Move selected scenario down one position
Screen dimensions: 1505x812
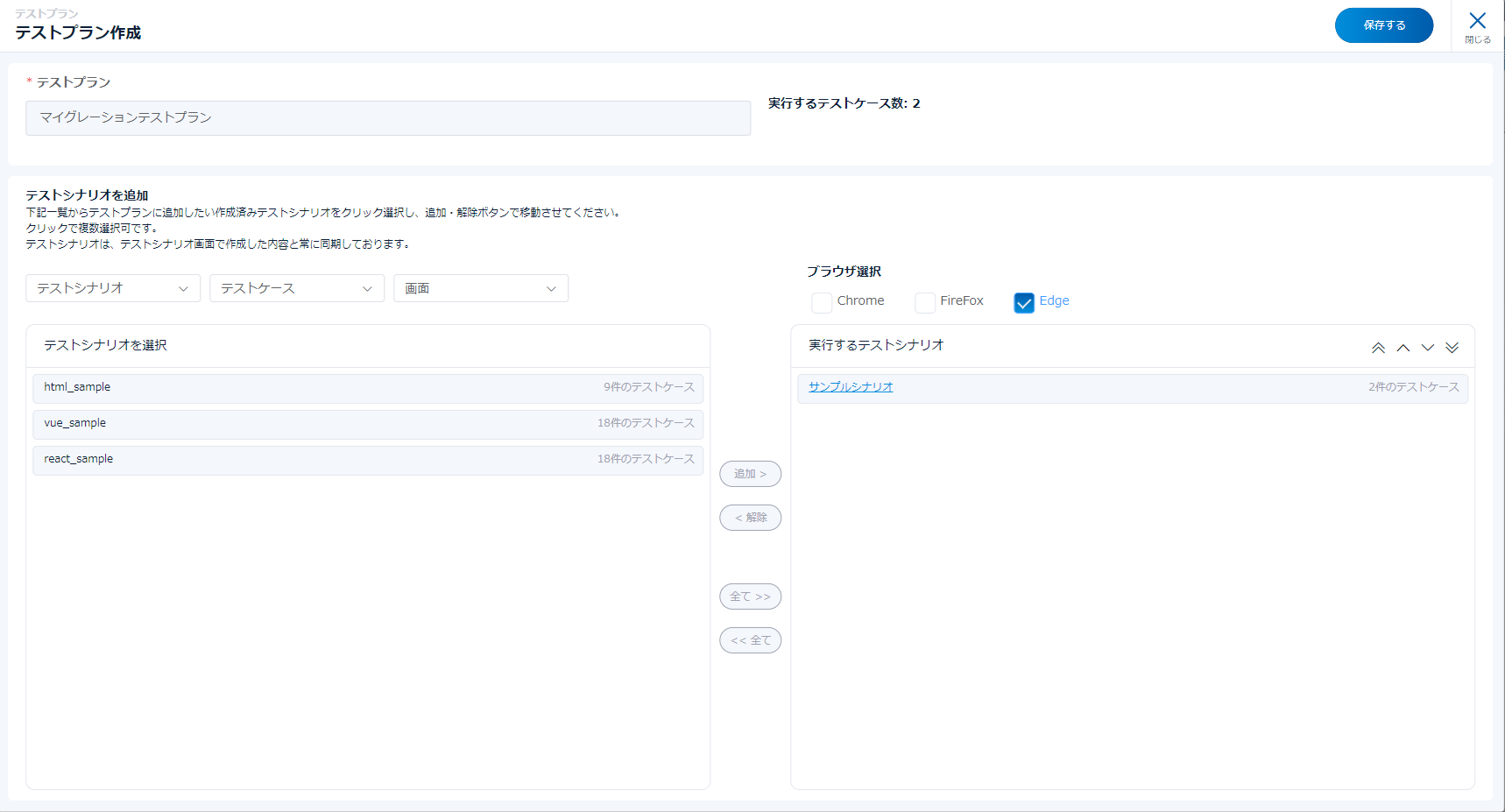click(1428, 348)
